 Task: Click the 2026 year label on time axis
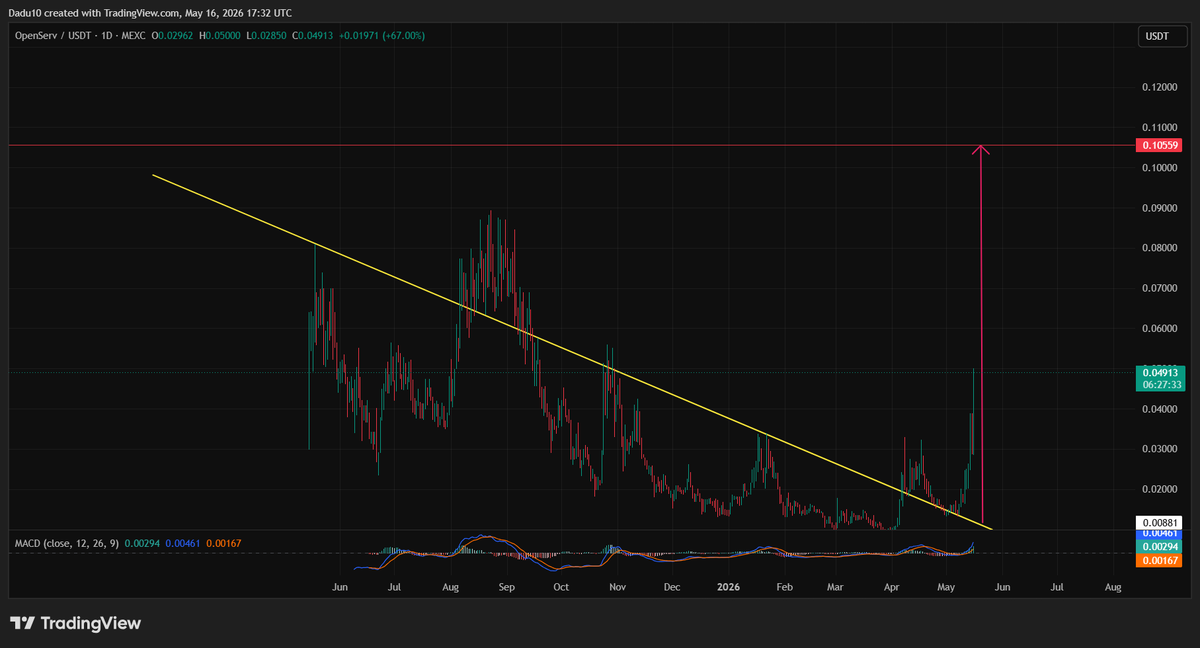[x=729, y=587]
